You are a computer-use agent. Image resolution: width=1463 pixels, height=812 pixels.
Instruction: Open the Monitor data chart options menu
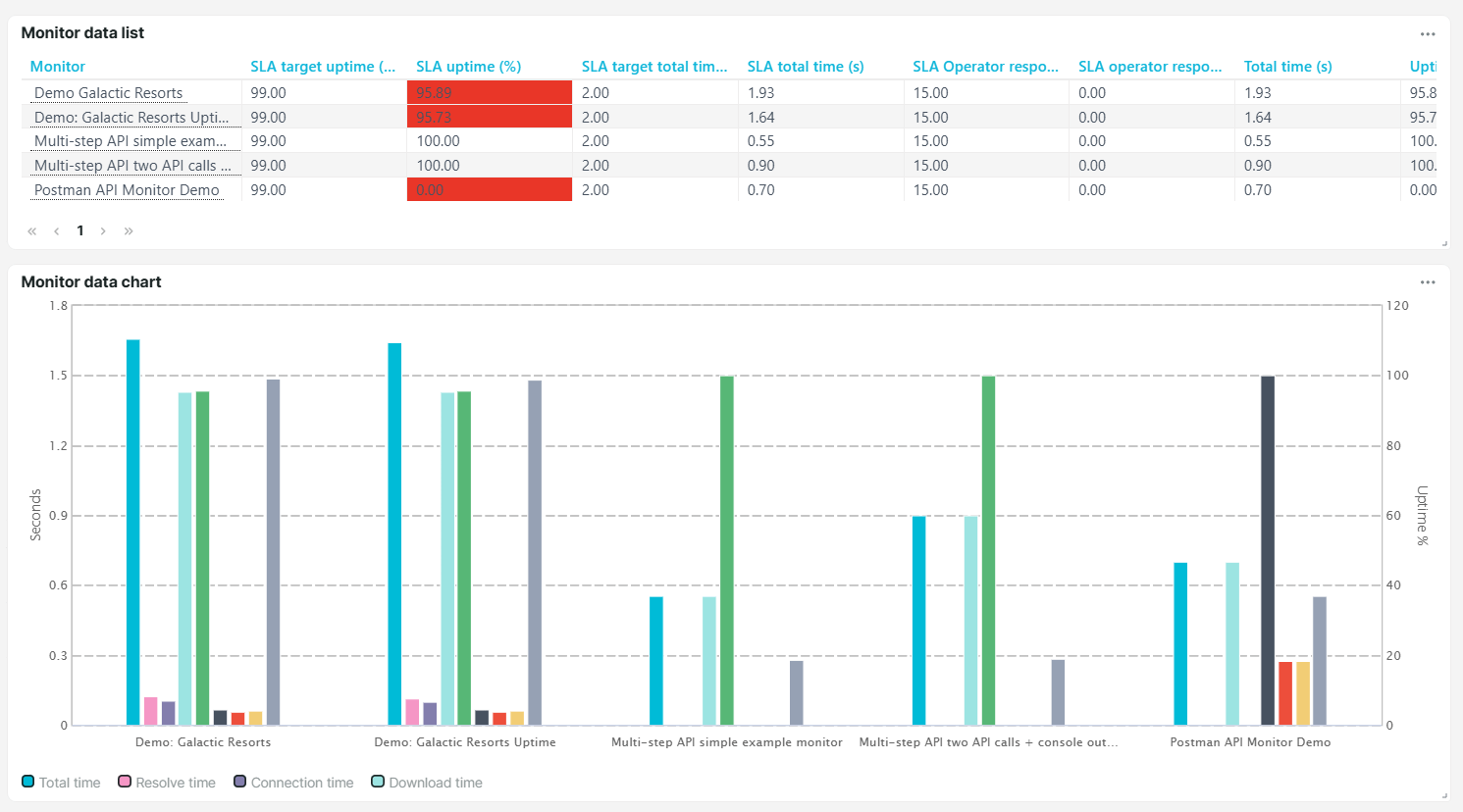[x=1427, y=282]
